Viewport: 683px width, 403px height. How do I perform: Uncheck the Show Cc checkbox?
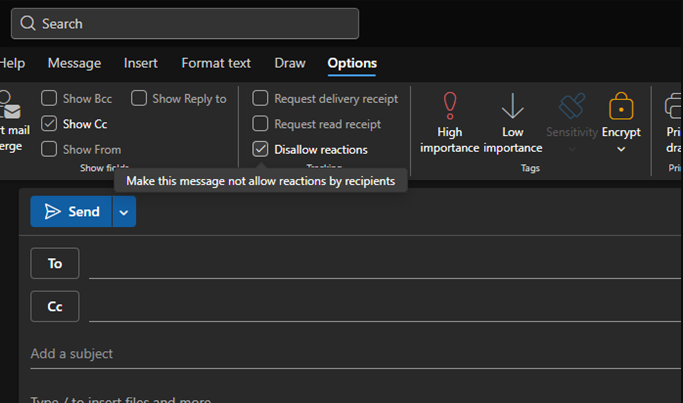click(x=49, y=124)
